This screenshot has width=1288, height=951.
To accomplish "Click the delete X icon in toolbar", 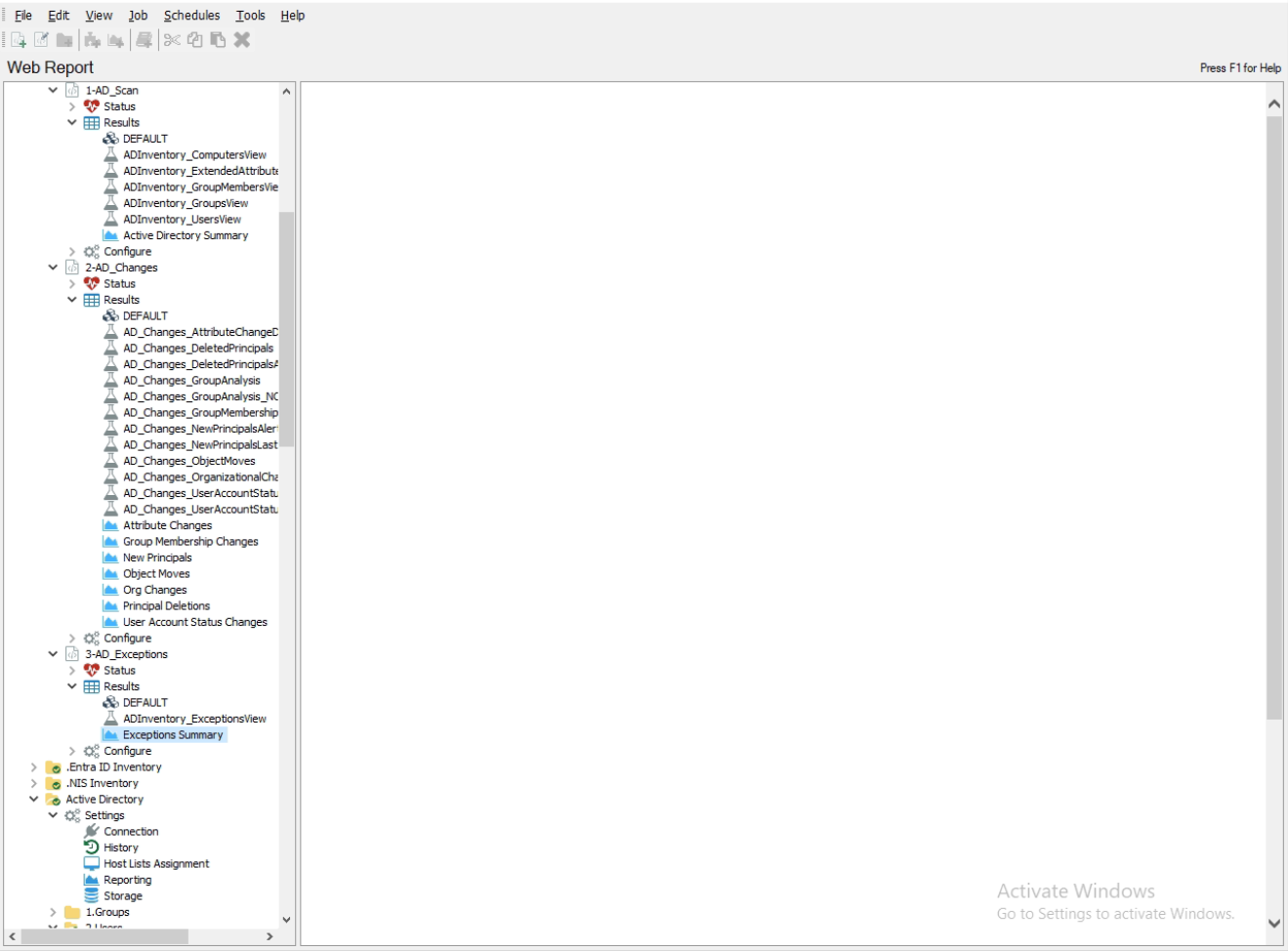I will click(242, 40).
